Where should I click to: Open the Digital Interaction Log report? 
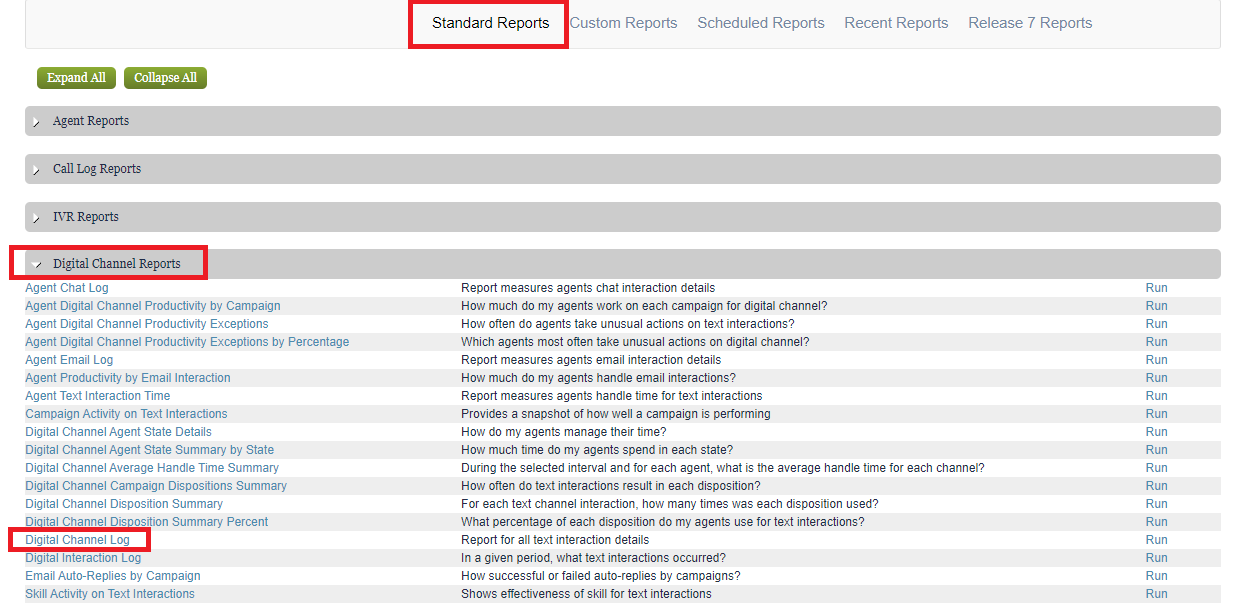pyautogui.click(x=83, y=558)
